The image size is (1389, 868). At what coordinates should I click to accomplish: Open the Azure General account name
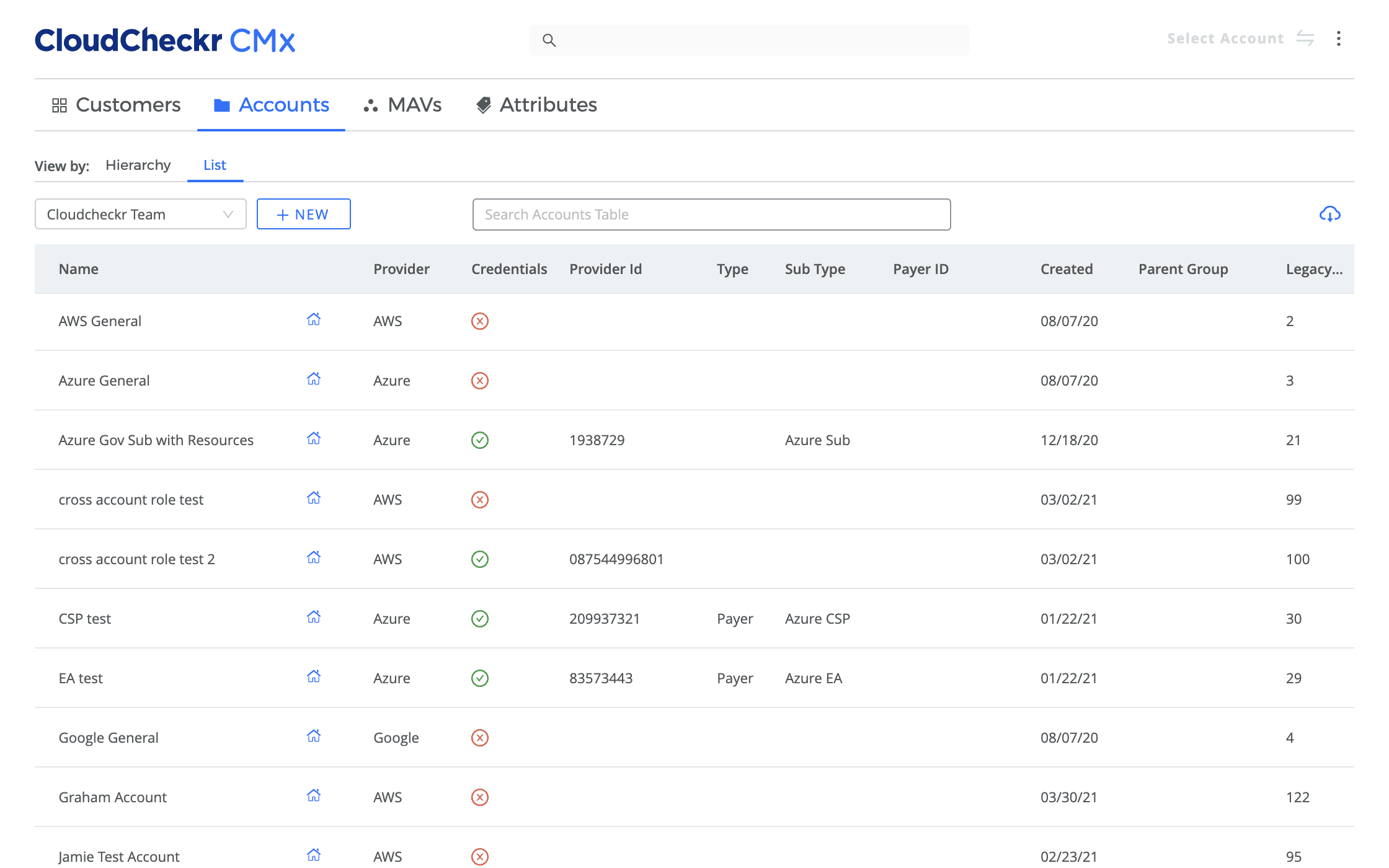point(104,381)
